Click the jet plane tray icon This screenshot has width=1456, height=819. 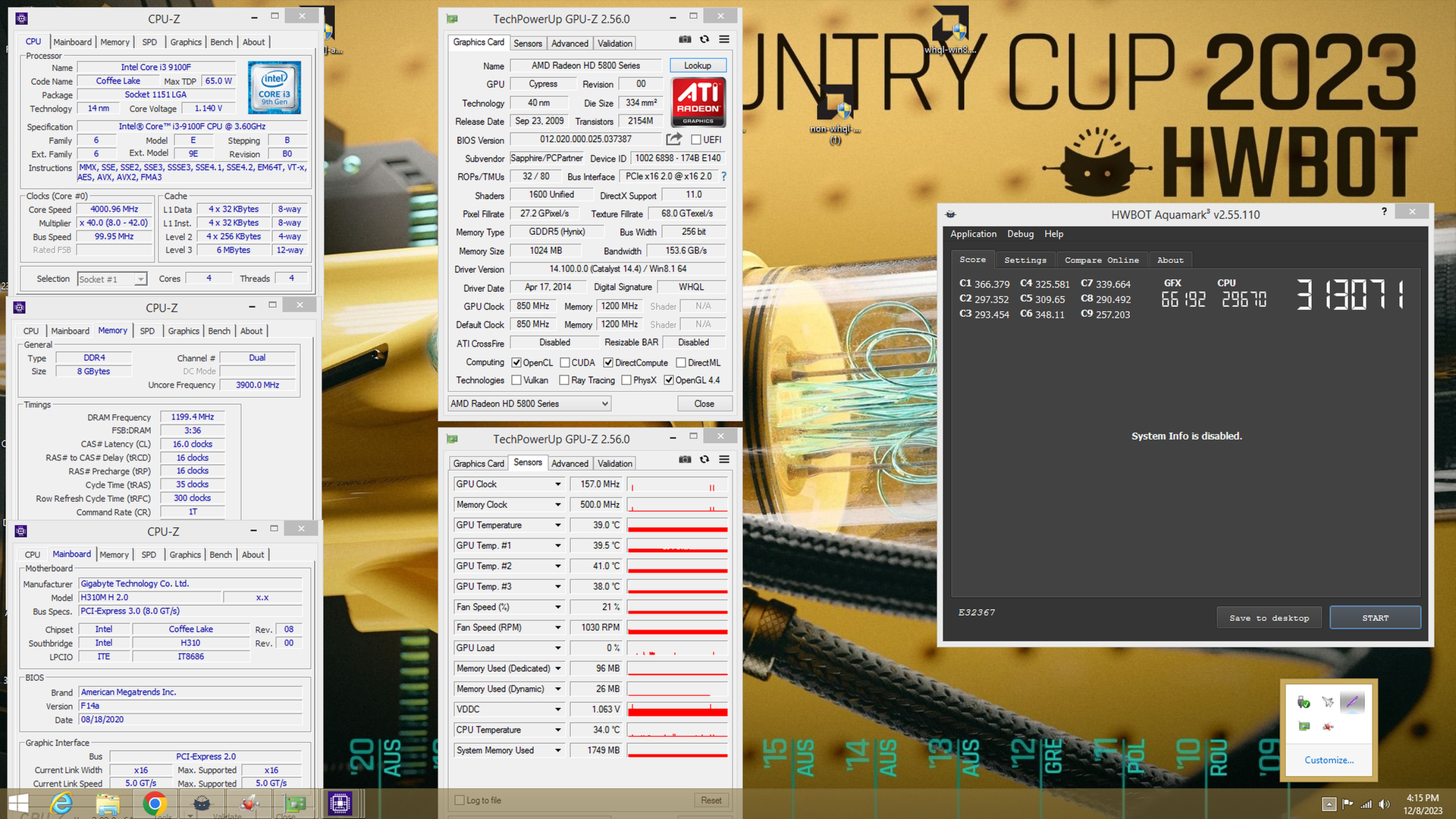coord(1328,702)
